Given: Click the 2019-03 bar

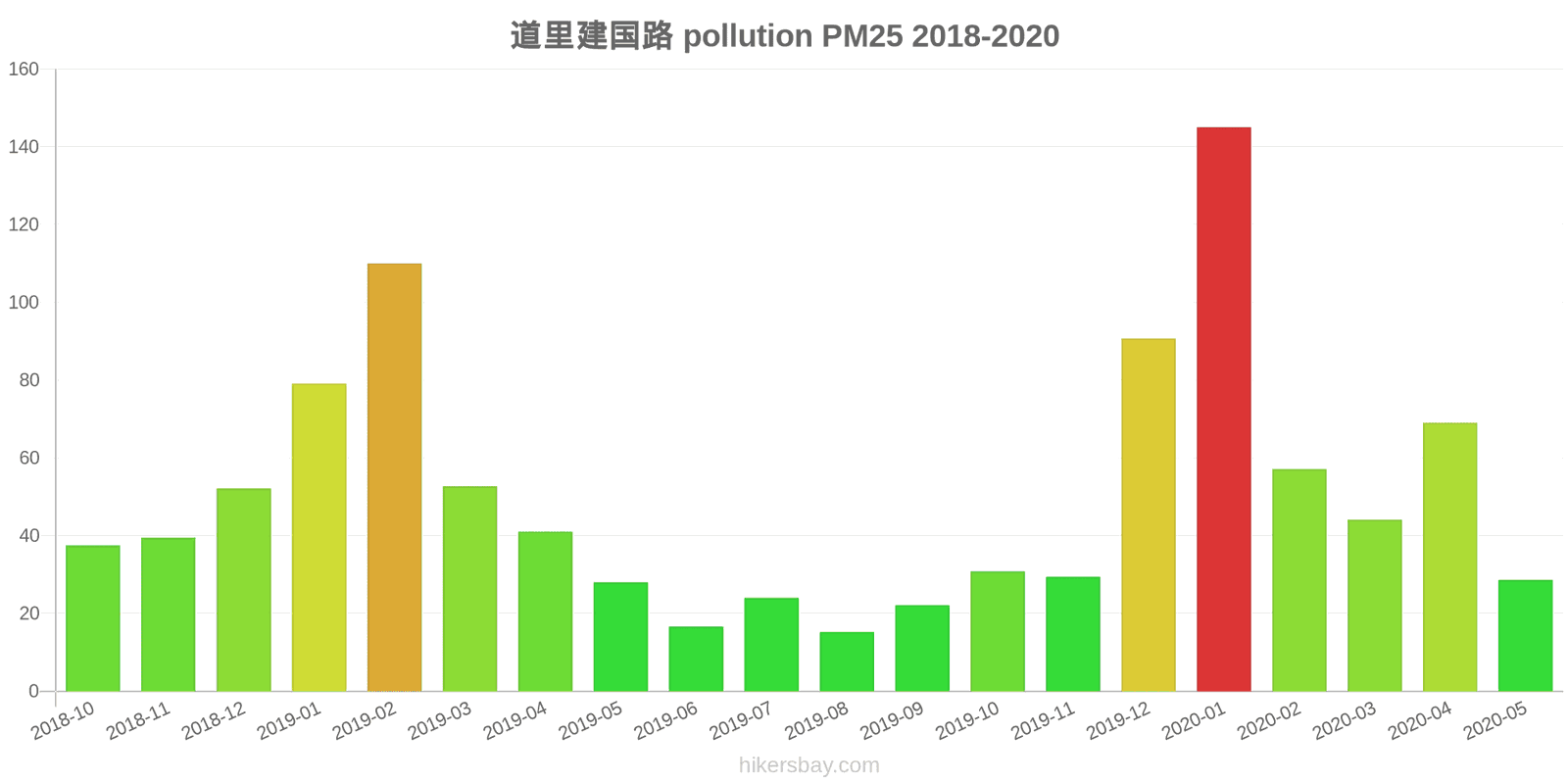Looking at the screenshot, I should point(469,589).
